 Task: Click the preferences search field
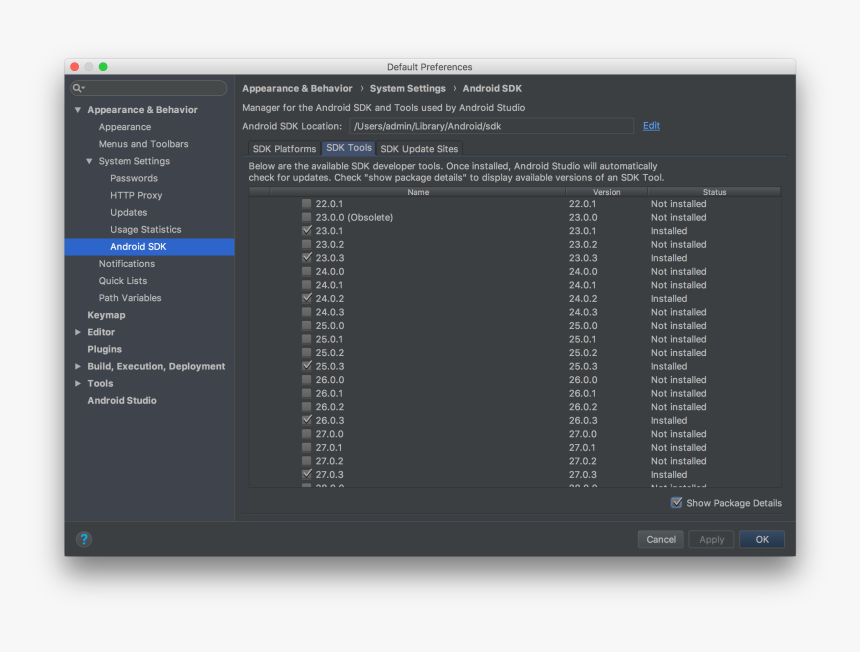pyautogui.click(x=149, y=88)
